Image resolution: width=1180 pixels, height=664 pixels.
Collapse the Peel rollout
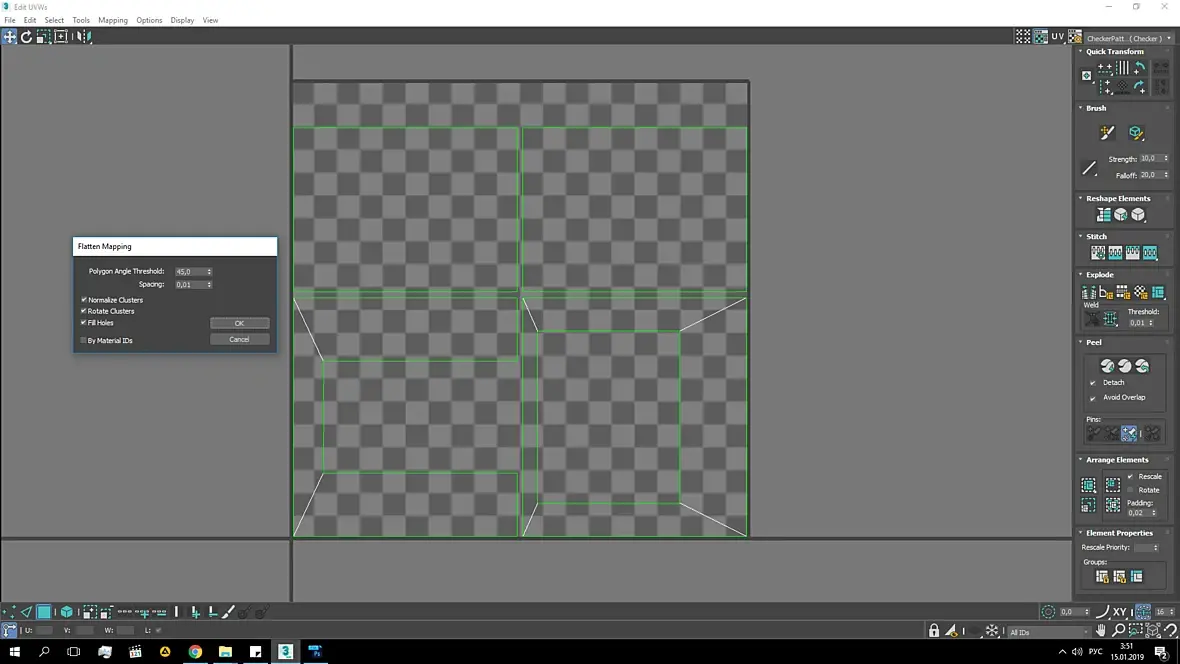click(1081, 342)
